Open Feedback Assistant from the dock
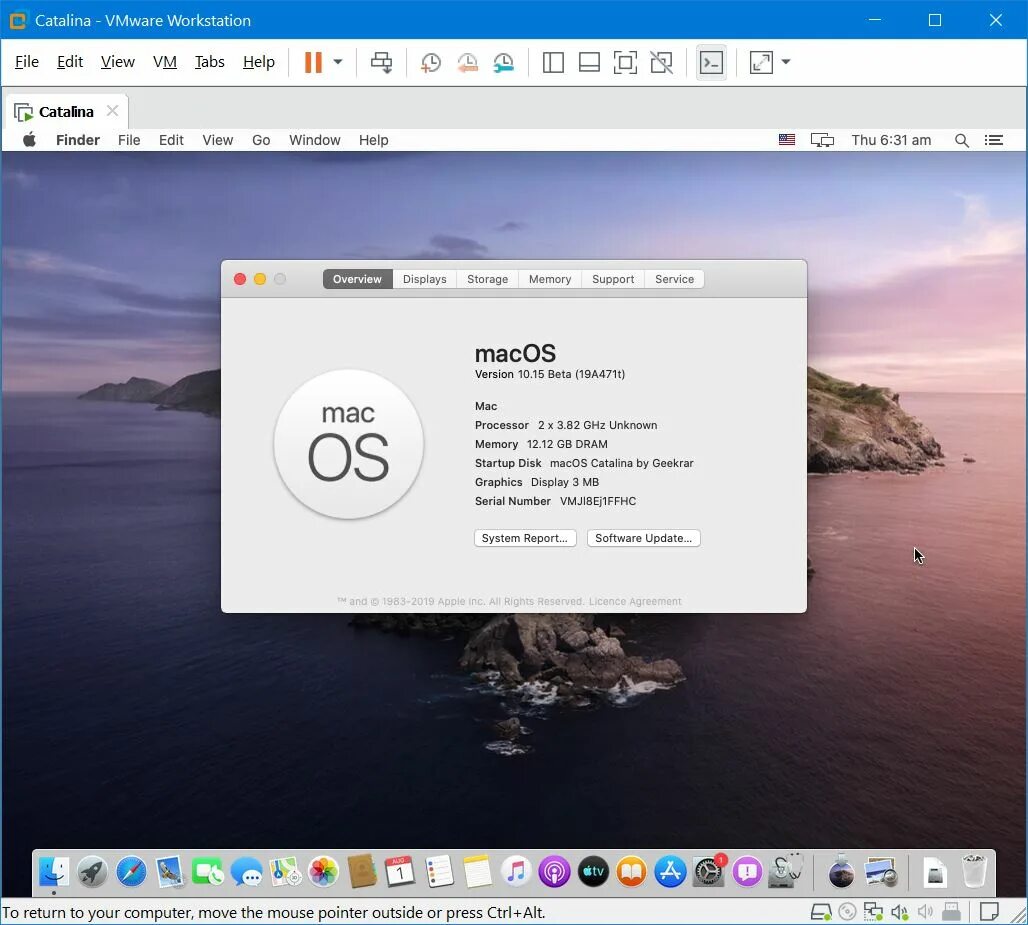 tap(747, 872)
